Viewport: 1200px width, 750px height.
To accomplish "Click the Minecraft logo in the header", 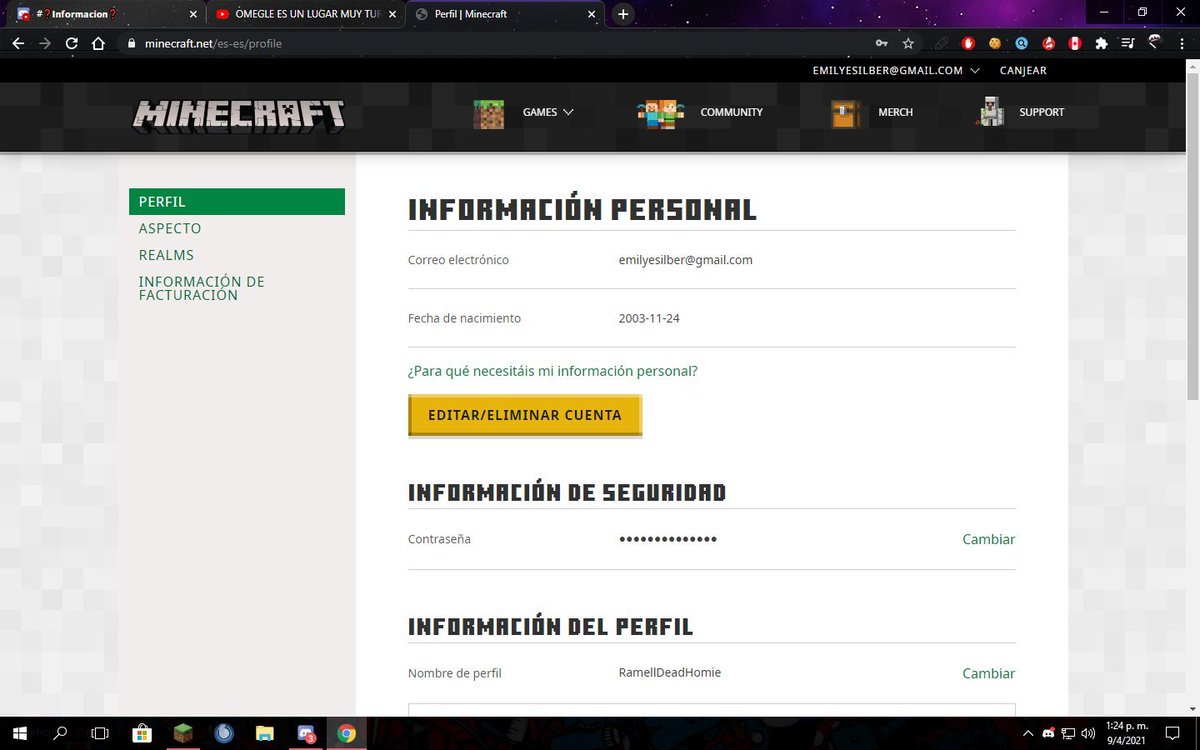I will 238,114.
